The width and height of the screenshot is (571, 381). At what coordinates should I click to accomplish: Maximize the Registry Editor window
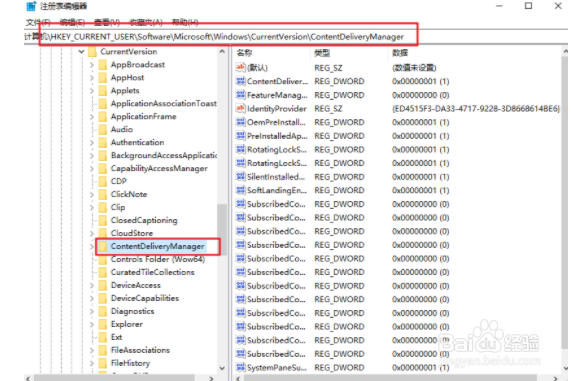pyautogui.click(x=528, y=6)
